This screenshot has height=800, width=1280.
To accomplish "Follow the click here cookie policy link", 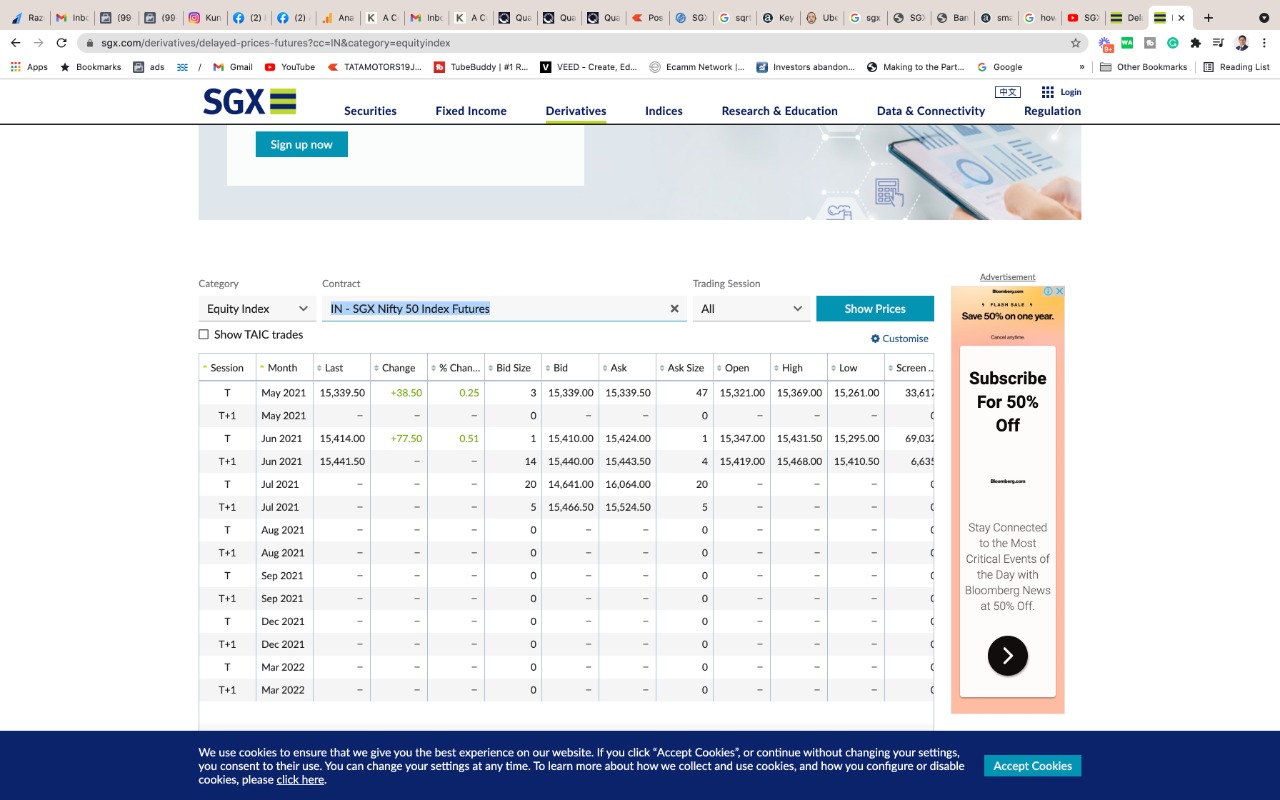I will coord(299,779).
